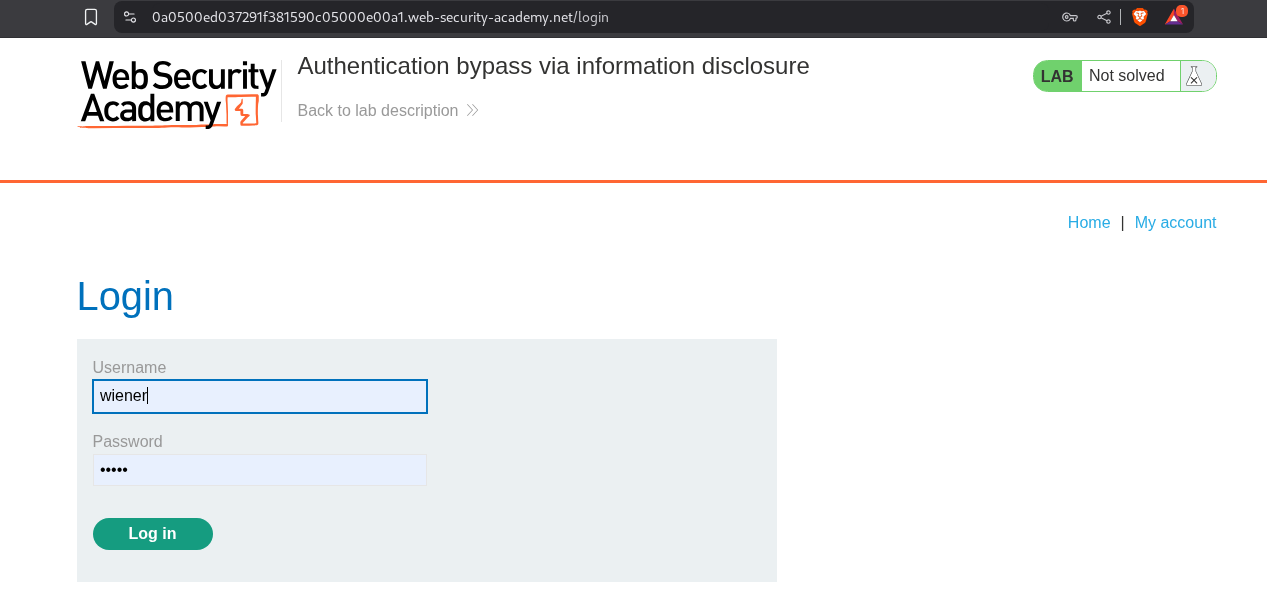Image resolution: width=1267 pixels, height=612 pixels.
Task: Click the blue Login heading
Action: tap(125, 297)
